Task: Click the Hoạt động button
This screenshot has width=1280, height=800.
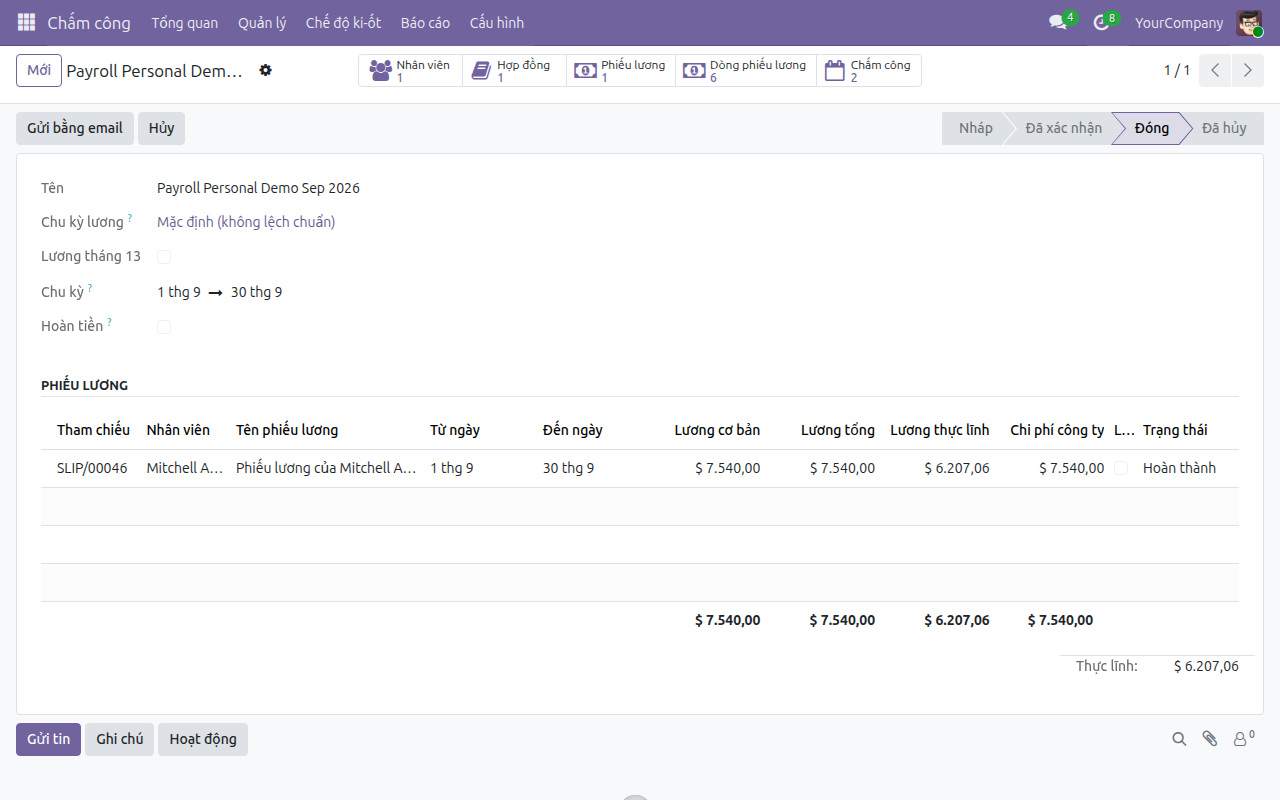Action: [203, 739]
